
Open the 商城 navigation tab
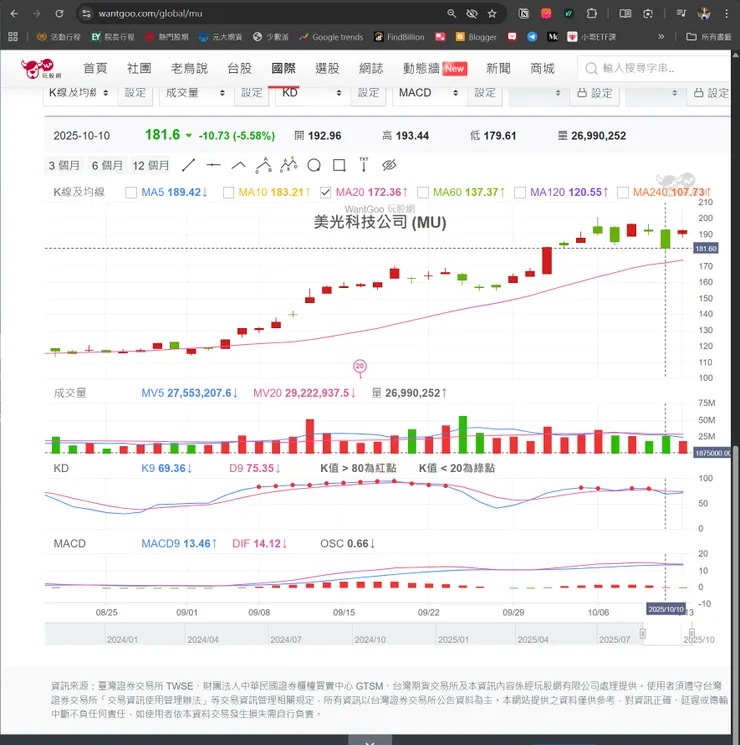[x=542, y=68]
